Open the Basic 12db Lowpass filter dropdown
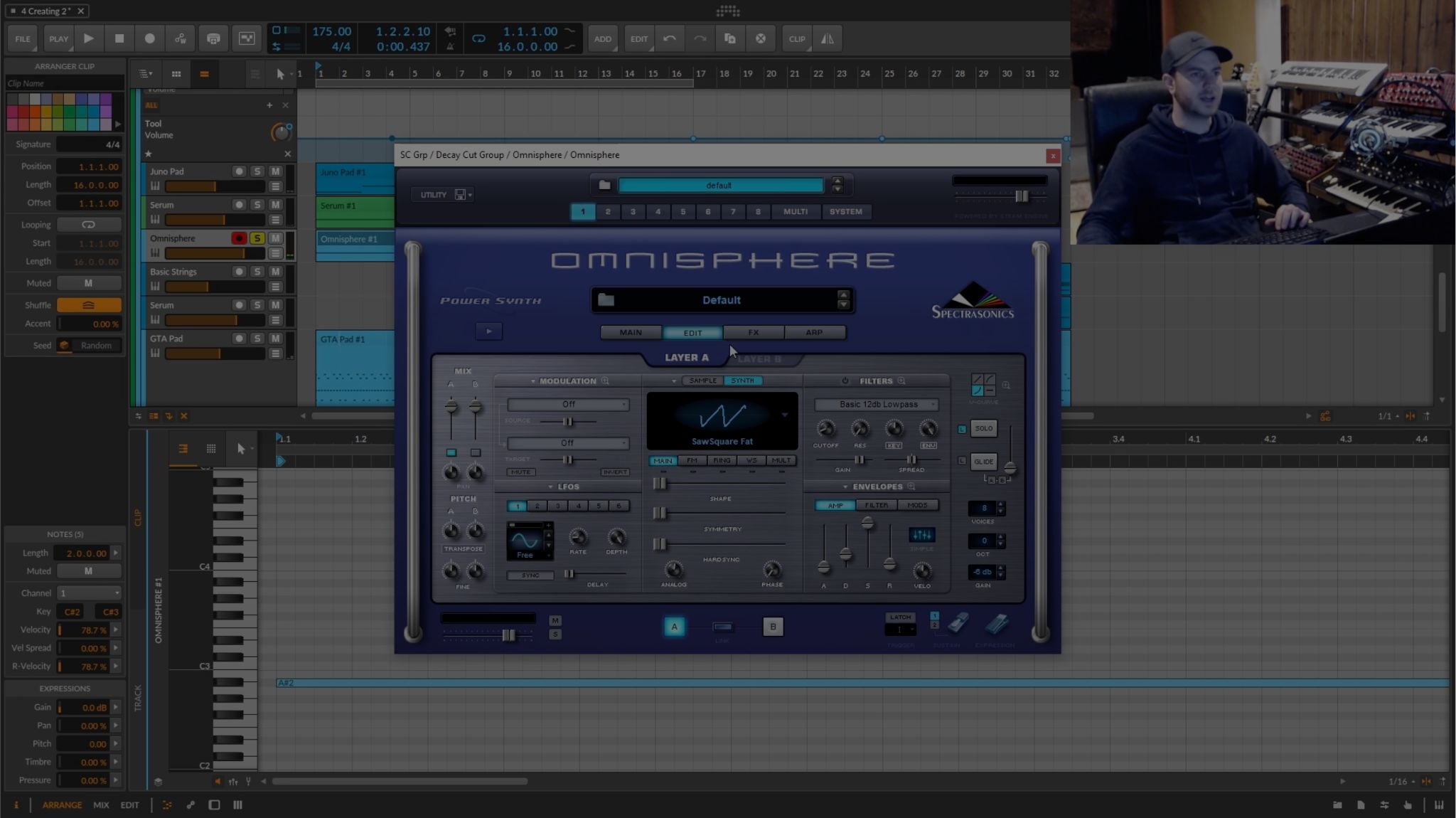1456x818 pixels. tap(877, 405)
